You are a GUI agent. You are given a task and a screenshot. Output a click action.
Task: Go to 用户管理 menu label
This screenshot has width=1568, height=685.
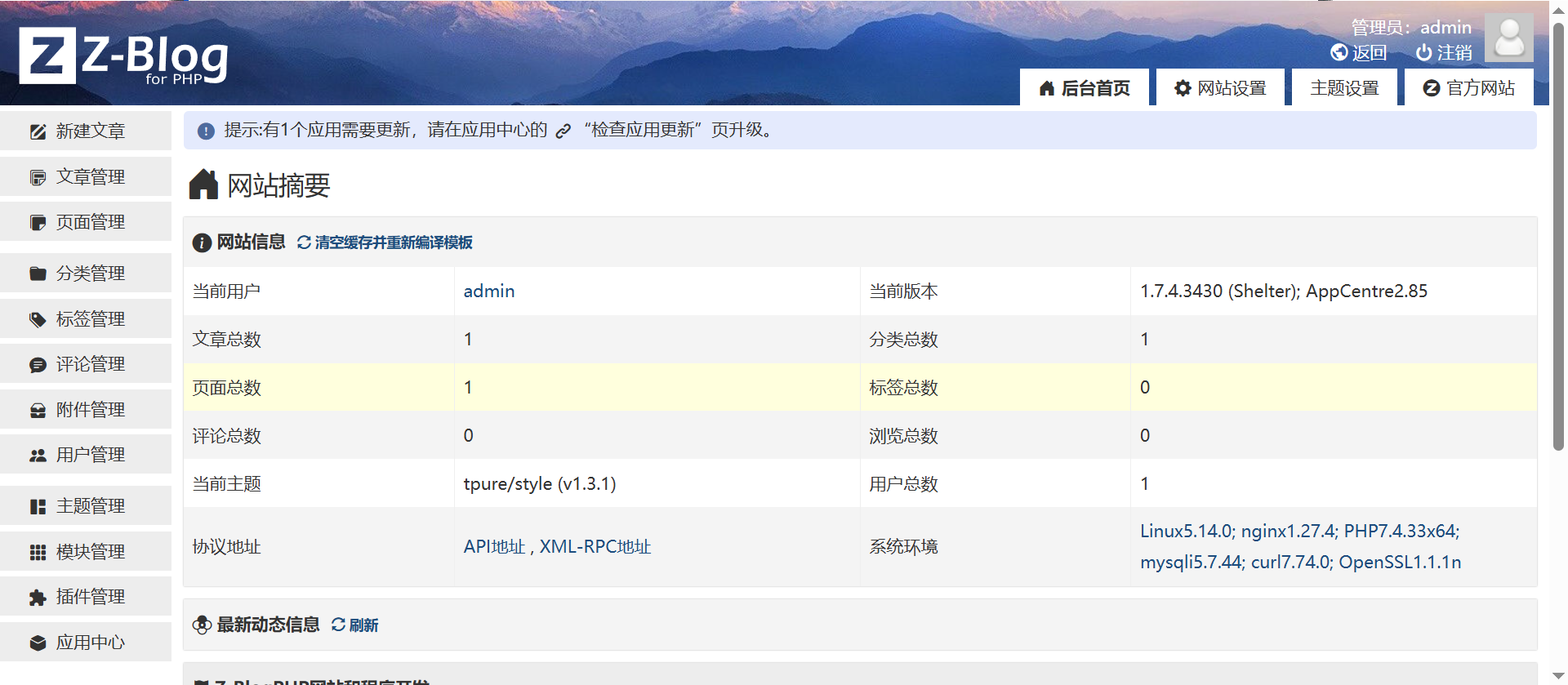pyautogui.click(x=91, y=455)
